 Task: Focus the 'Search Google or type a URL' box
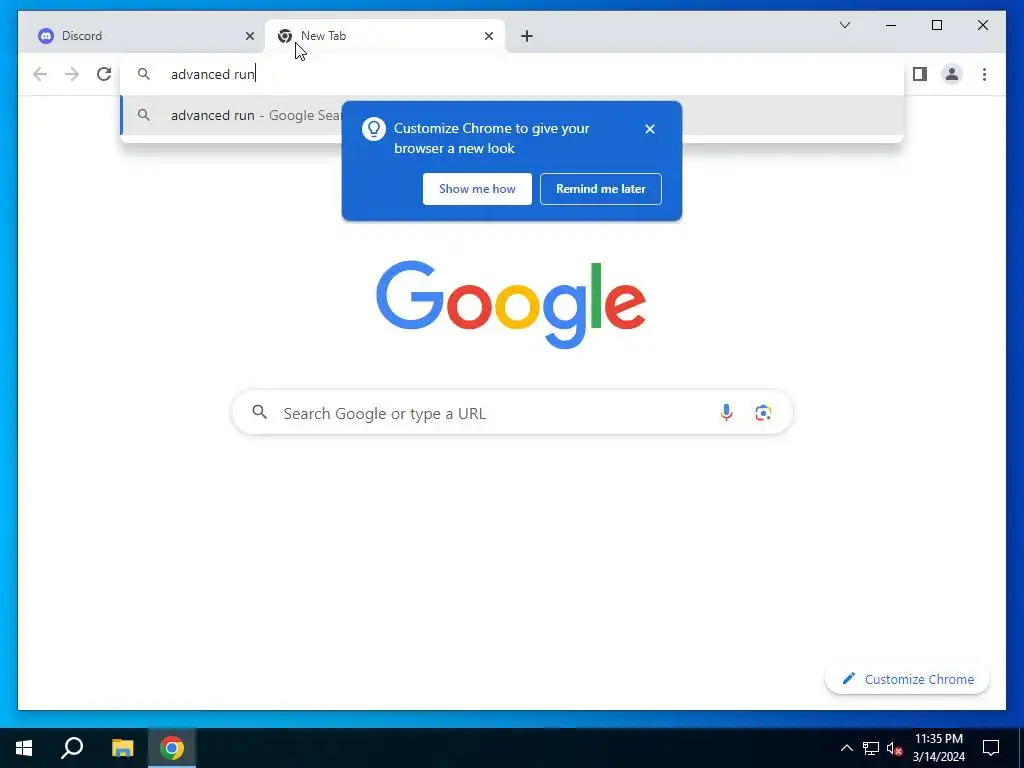[512, 413]
